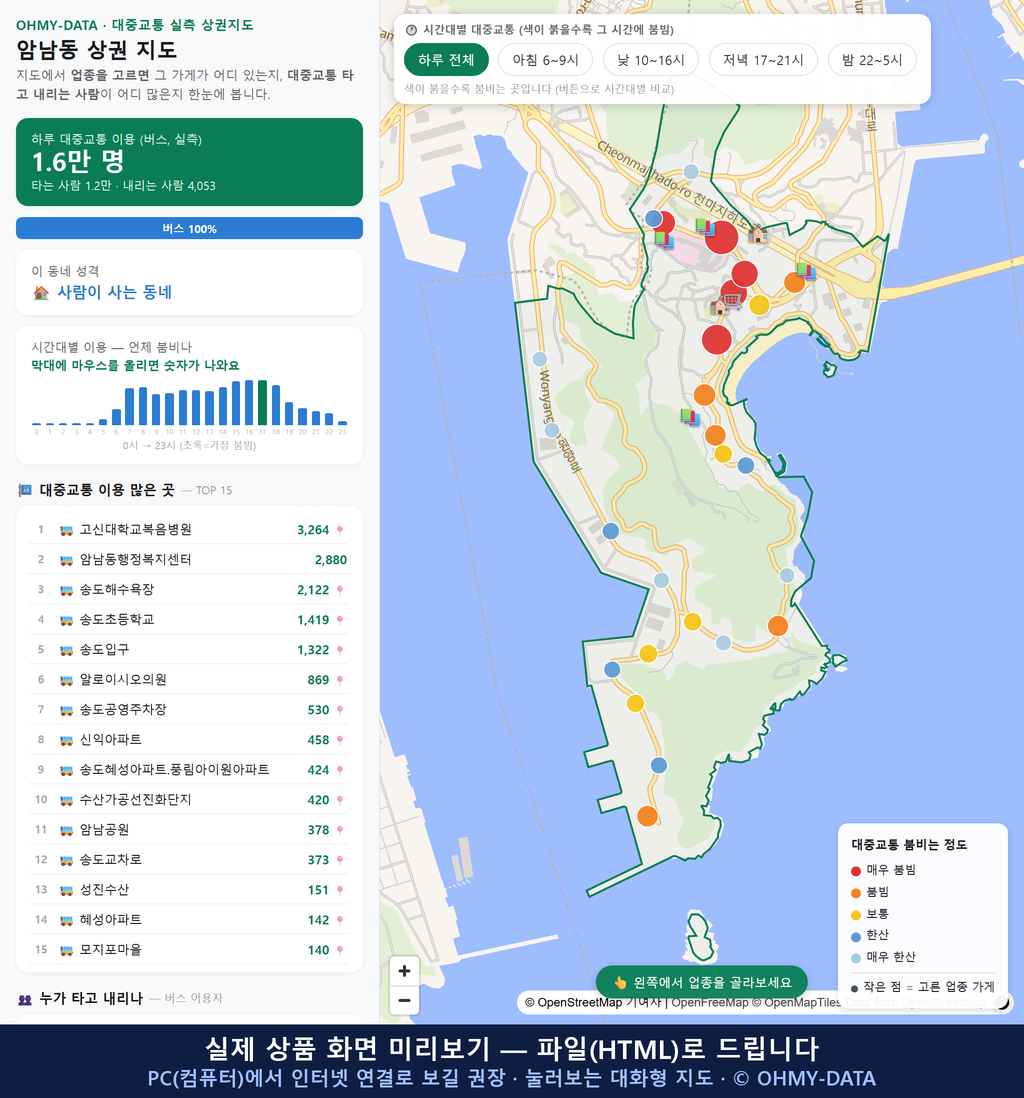Click the blue 한산 legend dot

855,936
